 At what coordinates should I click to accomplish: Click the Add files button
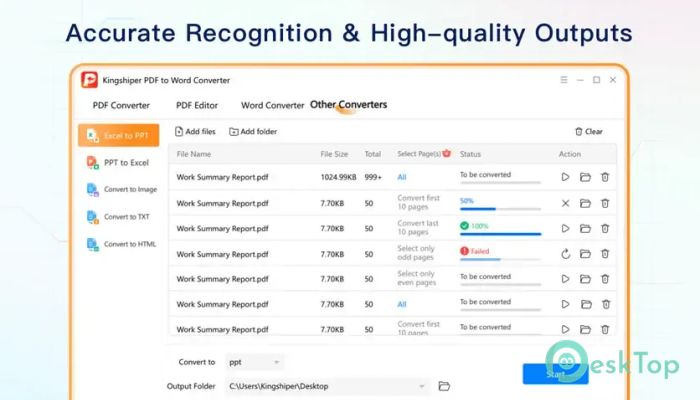pyautogui.click(x=195, y=131)
